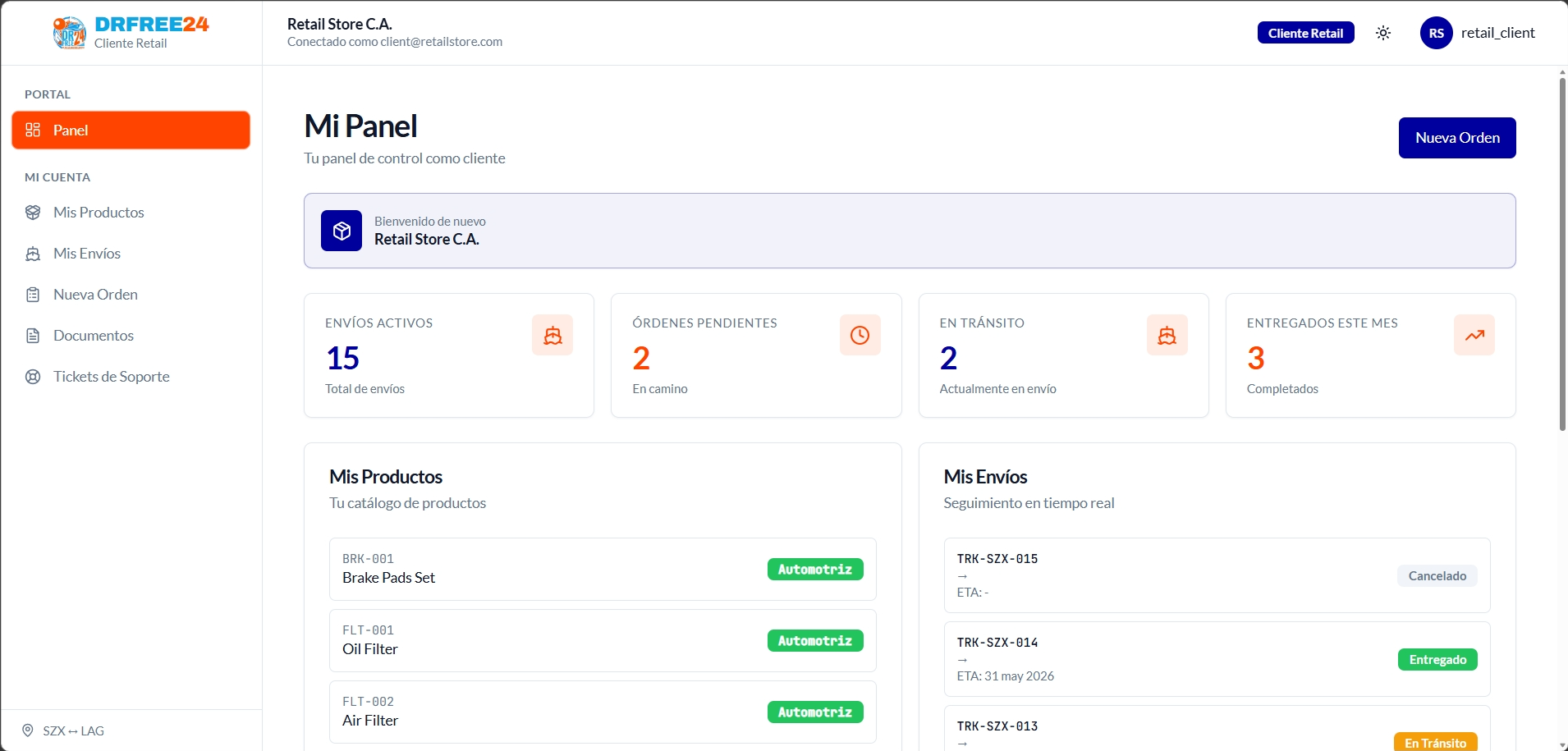1568x751 pixels.
Task: Select Nueva Orden sidebar item
Action: pos(131,295)
